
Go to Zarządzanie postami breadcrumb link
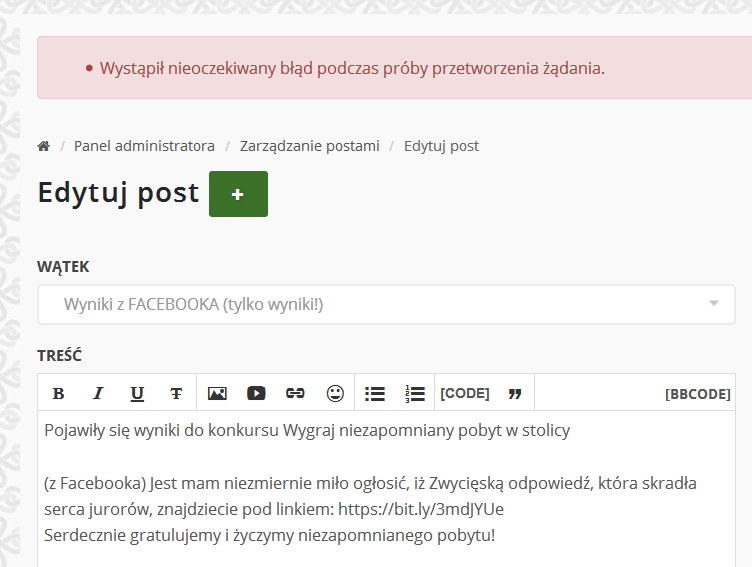309,146
